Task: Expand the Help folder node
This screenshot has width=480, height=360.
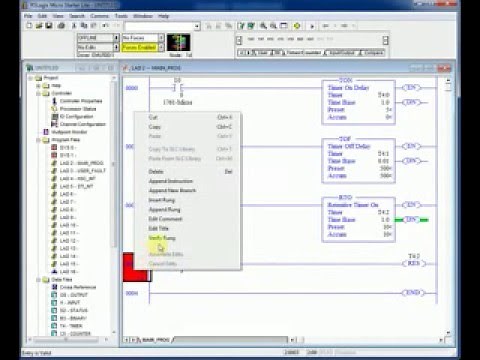Action: [x=38, y=86]
